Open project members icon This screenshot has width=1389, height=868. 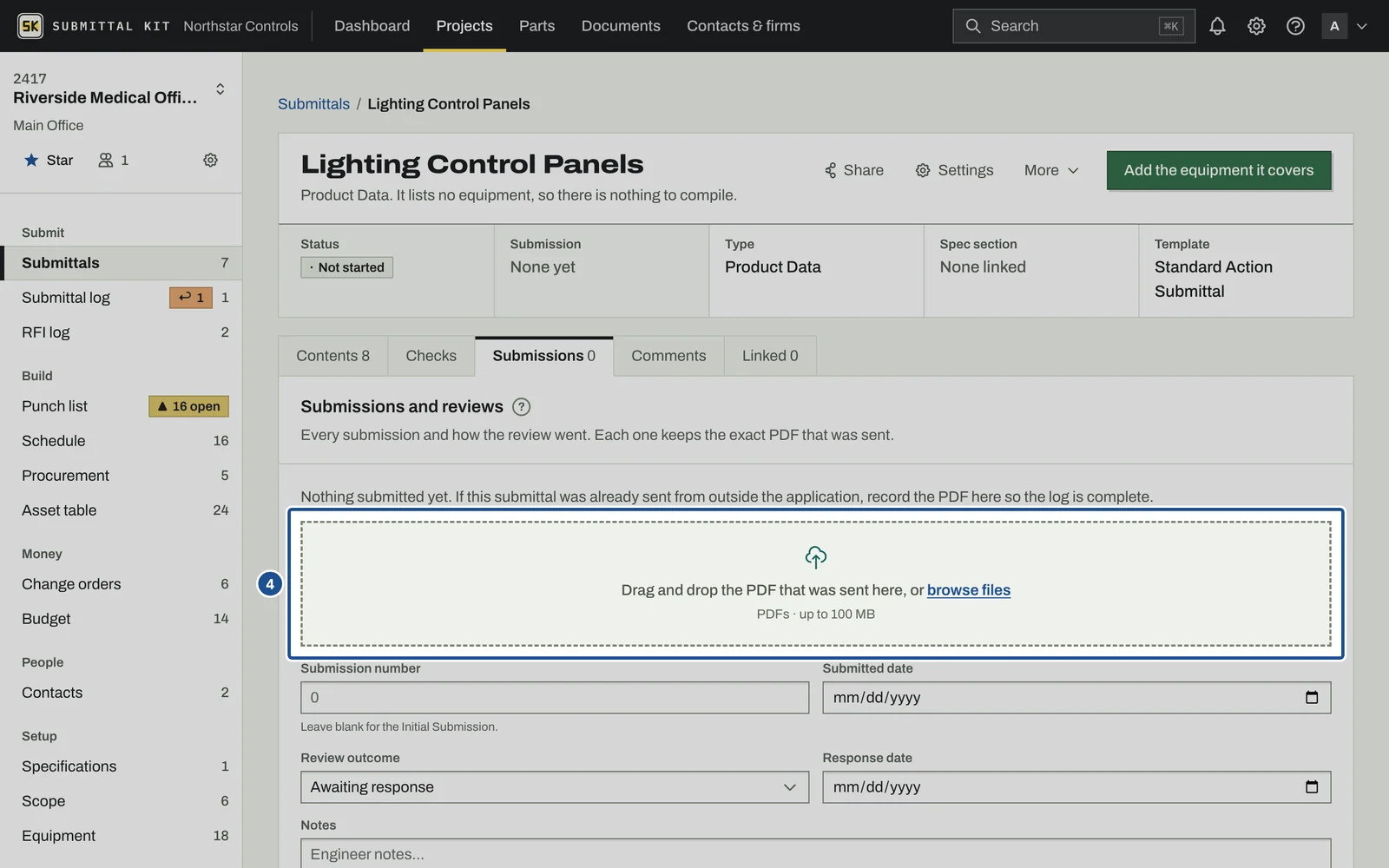[x=113, y=160]
